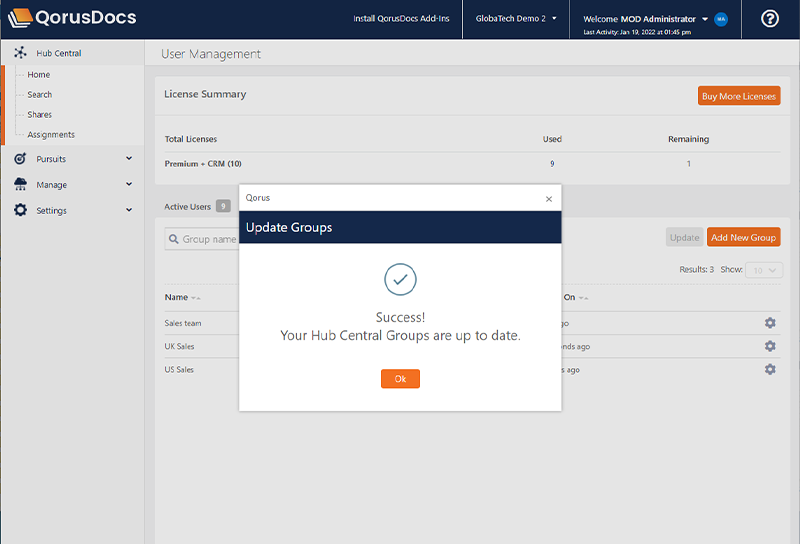800x544 pixels.
Task: Expand the Pursuits menu chevron
Action: click(x=129, y=158)
